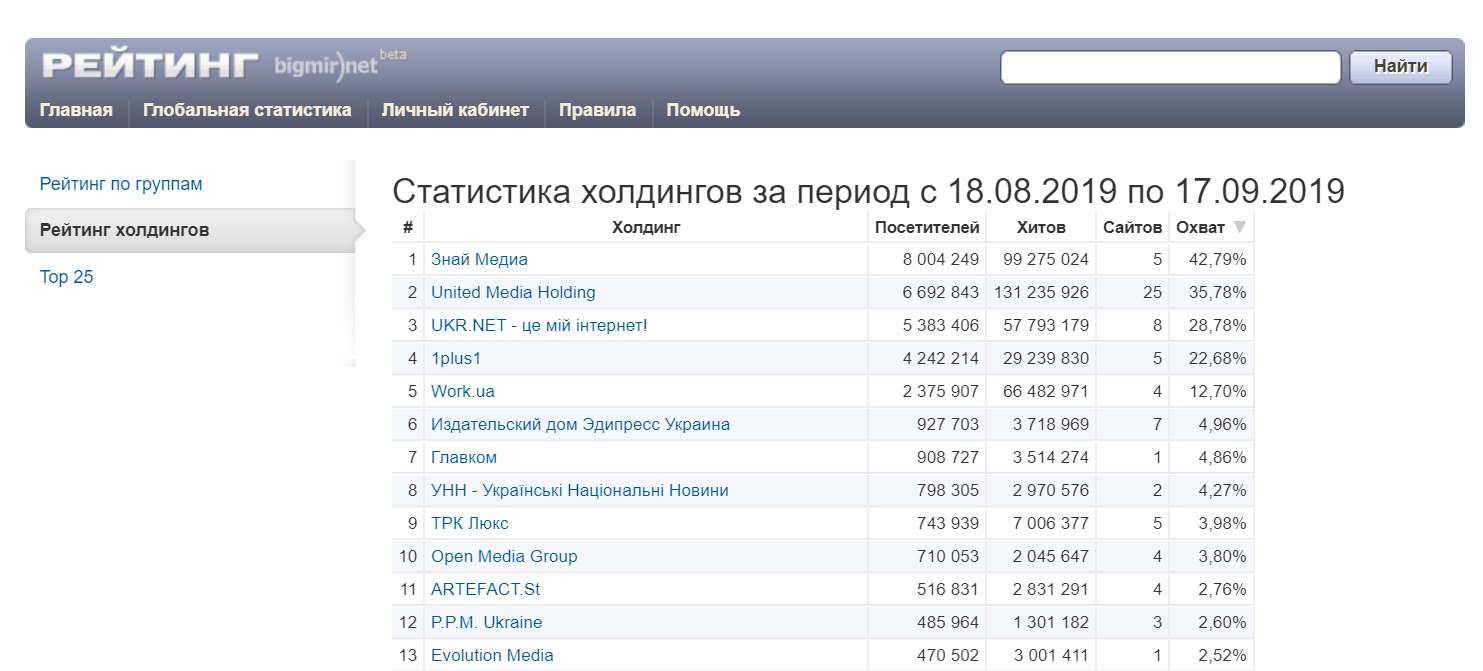1483x671 pixels.
Task: Open UKR.NET - це мій інтернет! link
Action: point(539,325)
